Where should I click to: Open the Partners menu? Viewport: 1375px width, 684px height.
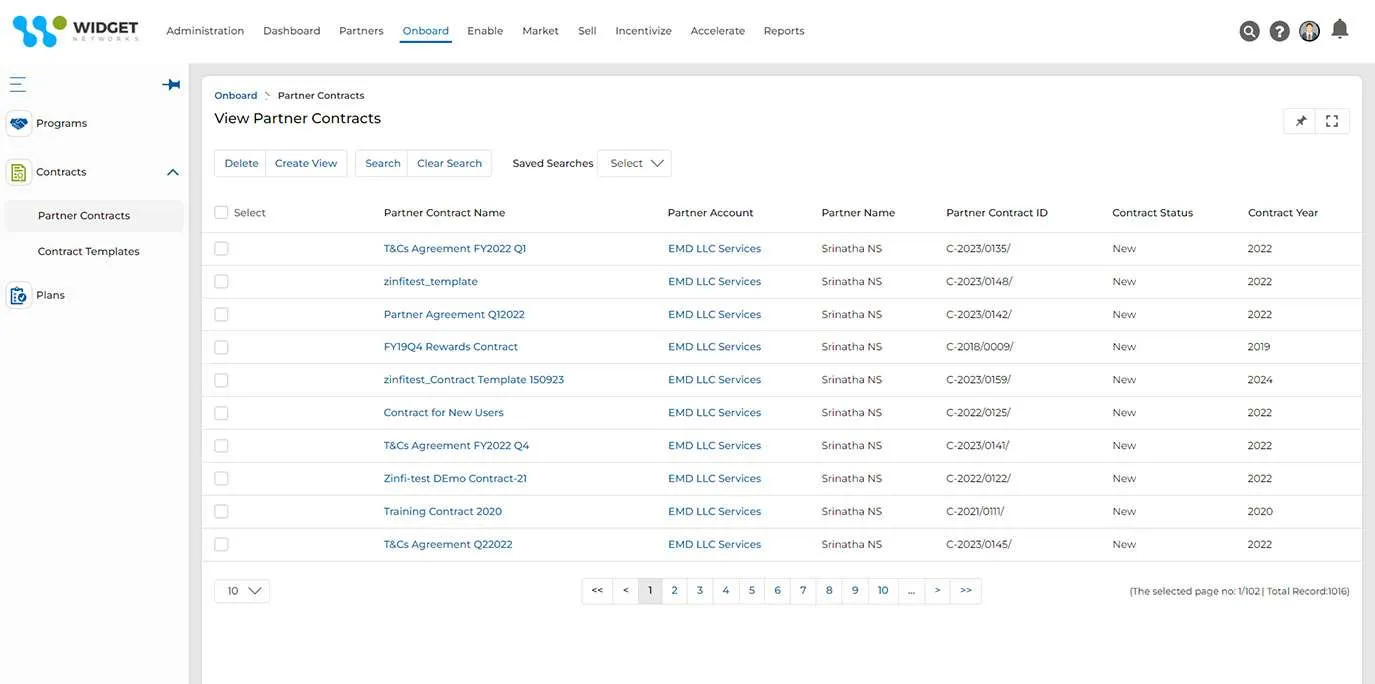pyautogui.click(x=361, y=31)
